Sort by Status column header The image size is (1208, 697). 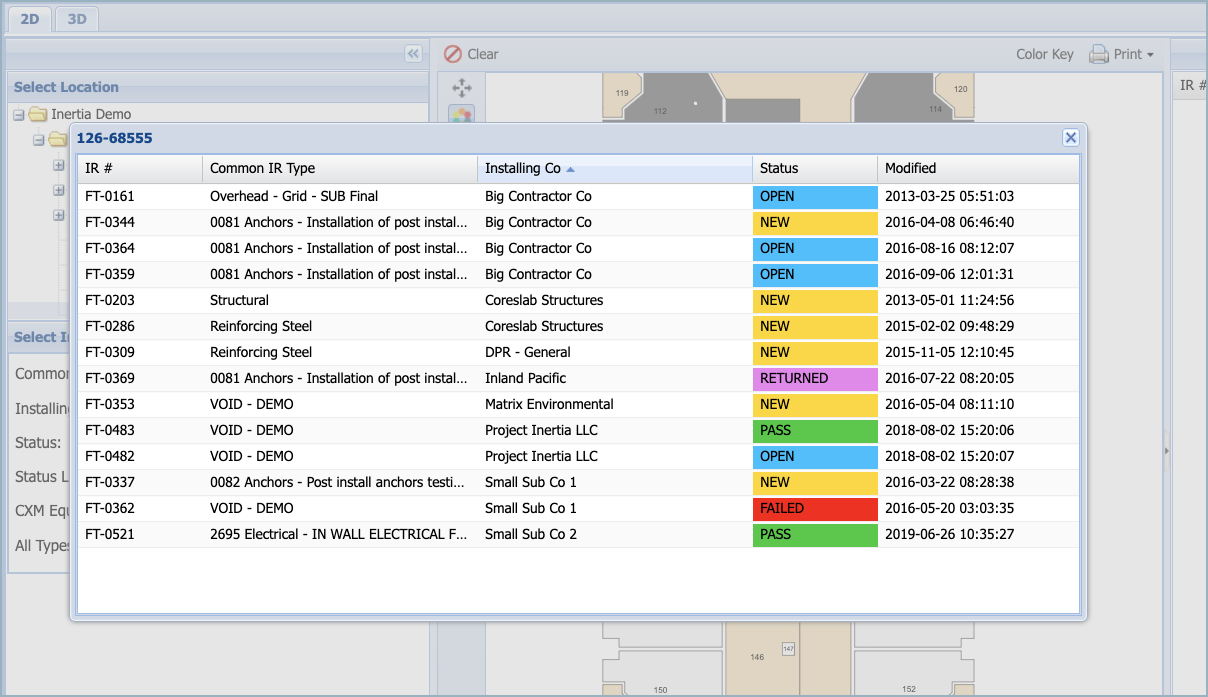[x=815, y=168]
